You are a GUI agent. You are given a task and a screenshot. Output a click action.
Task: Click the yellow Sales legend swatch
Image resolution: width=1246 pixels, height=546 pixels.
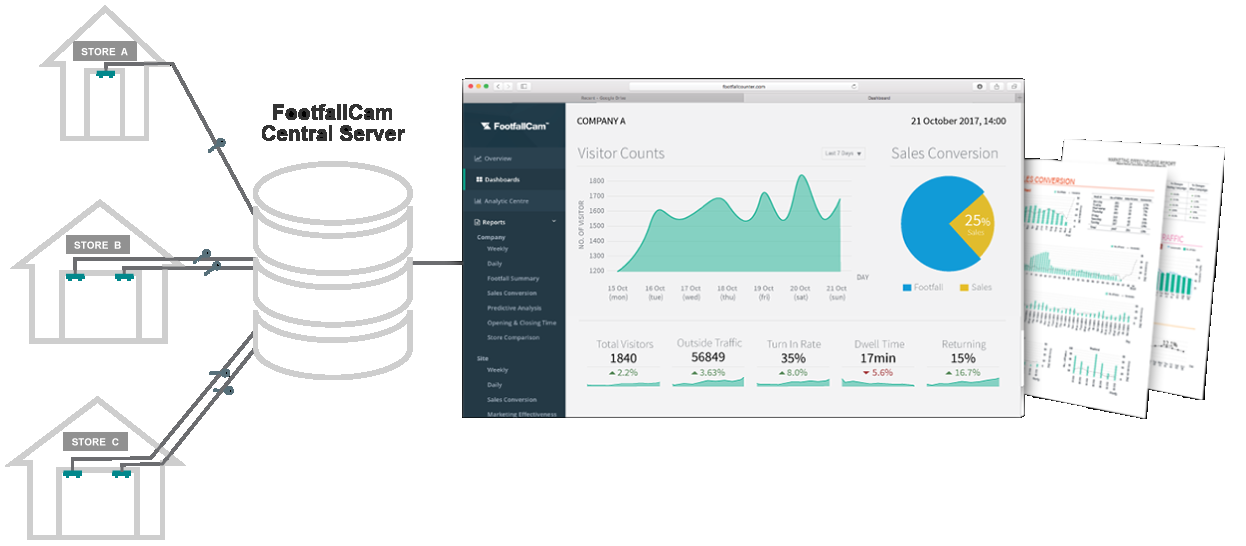point(965,288)
